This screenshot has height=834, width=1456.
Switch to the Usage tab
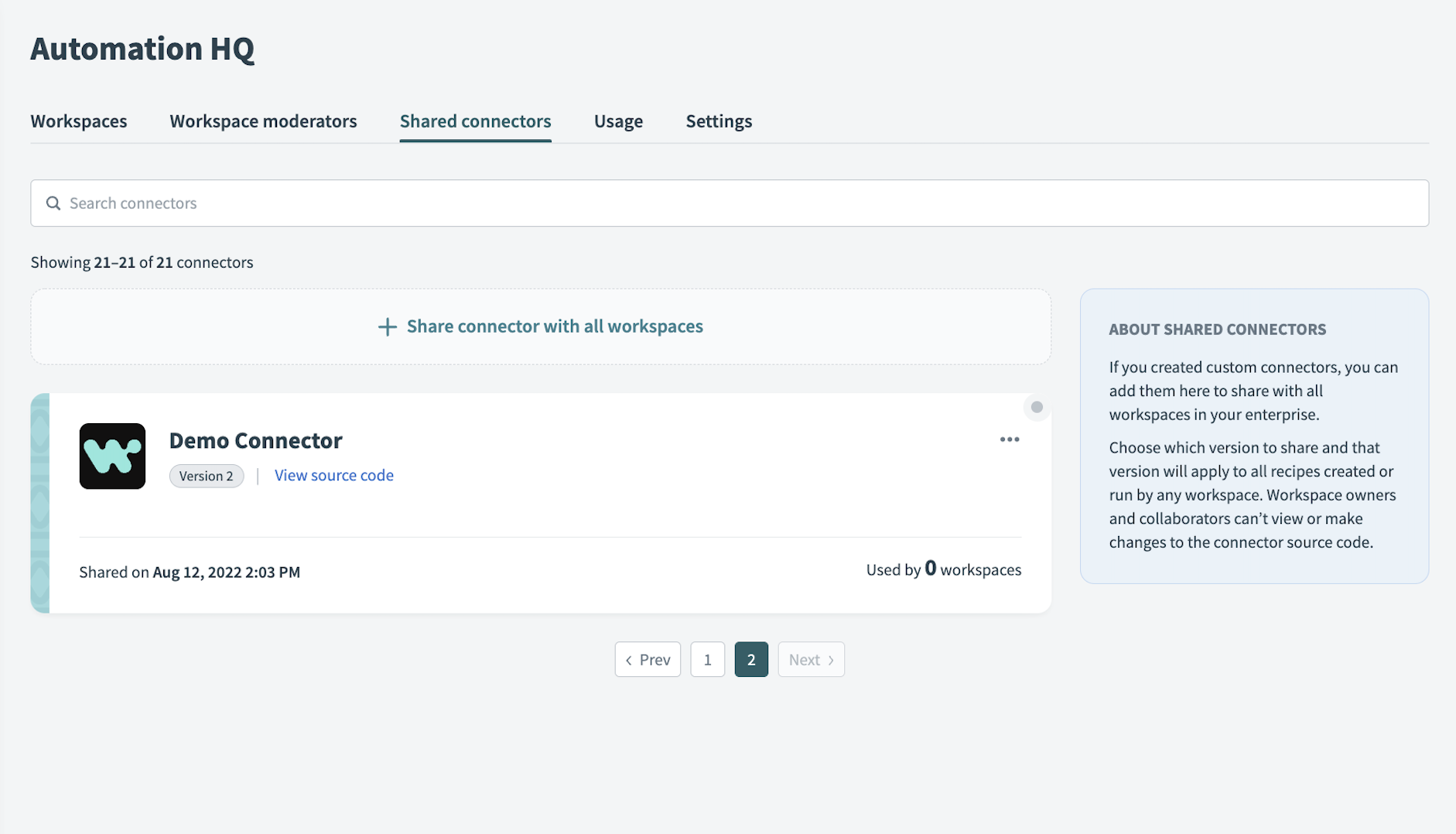tap(618, 121)
